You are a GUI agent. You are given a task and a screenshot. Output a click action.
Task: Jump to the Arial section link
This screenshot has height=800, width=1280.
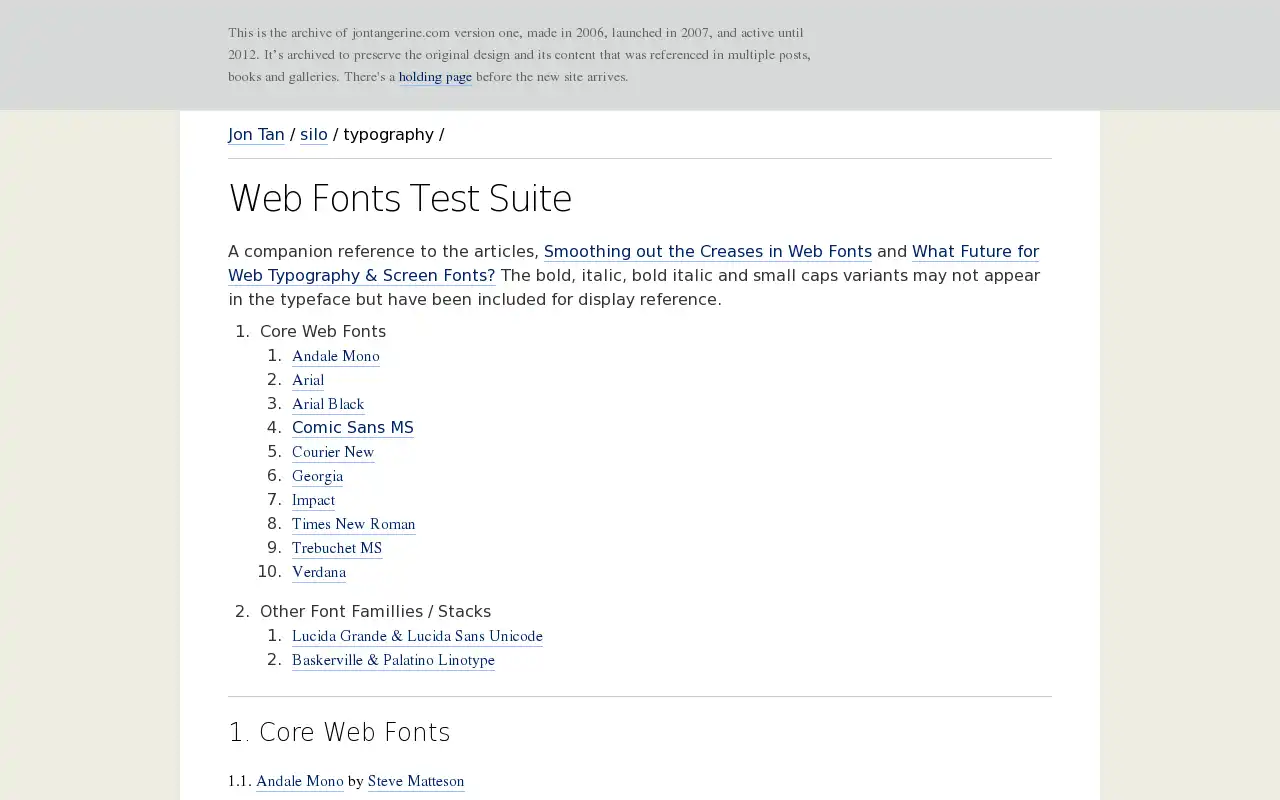(x=308, y=380)
